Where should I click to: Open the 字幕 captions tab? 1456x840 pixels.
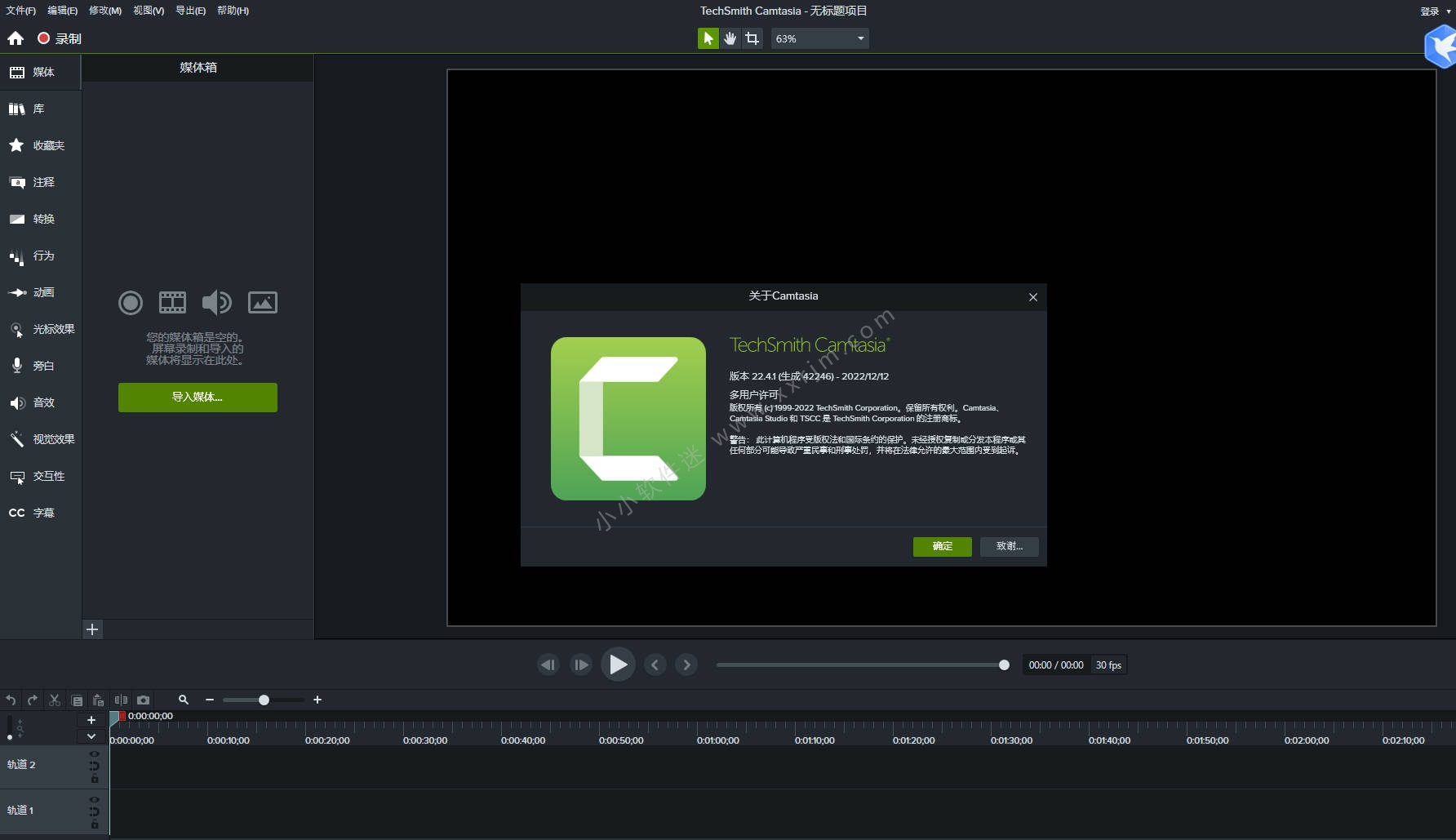pos(40,513)
